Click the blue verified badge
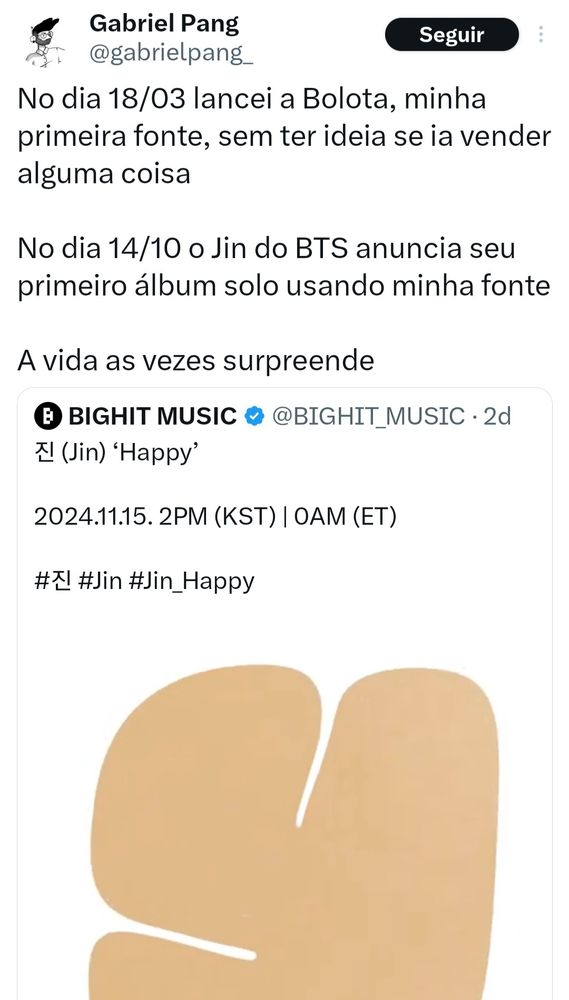Screen dimensions: 569x1000 (255, 416)
